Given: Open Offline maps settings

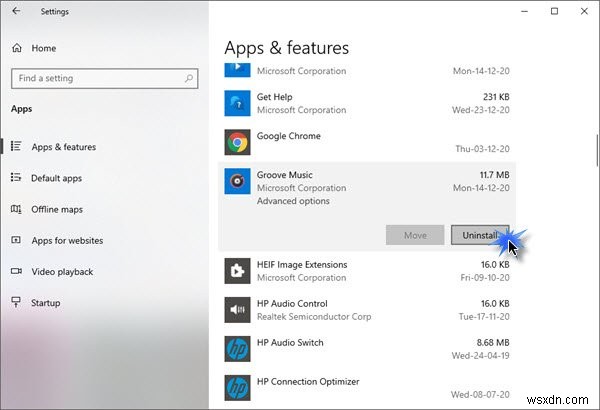Looking at the screenshot, I should [x=57, y=209].
